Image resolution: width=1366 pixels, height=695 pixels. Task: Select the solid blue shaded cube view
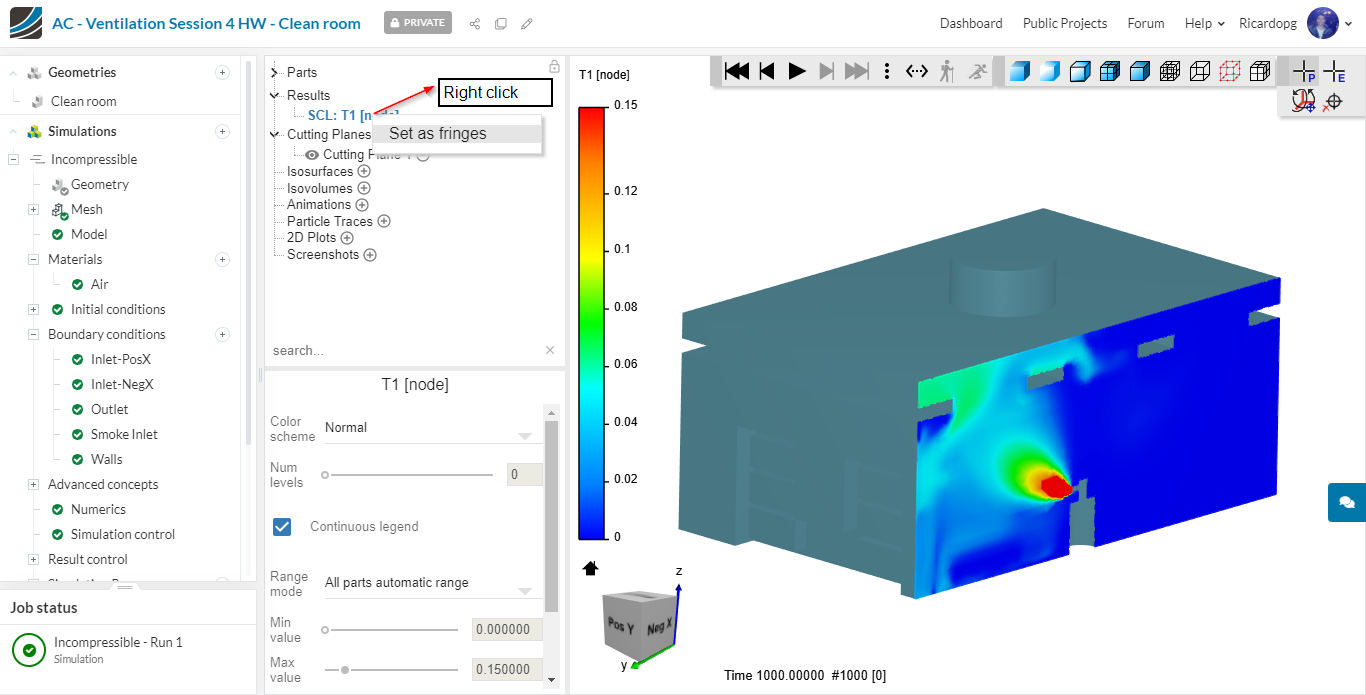click(x=1019, y=71)
